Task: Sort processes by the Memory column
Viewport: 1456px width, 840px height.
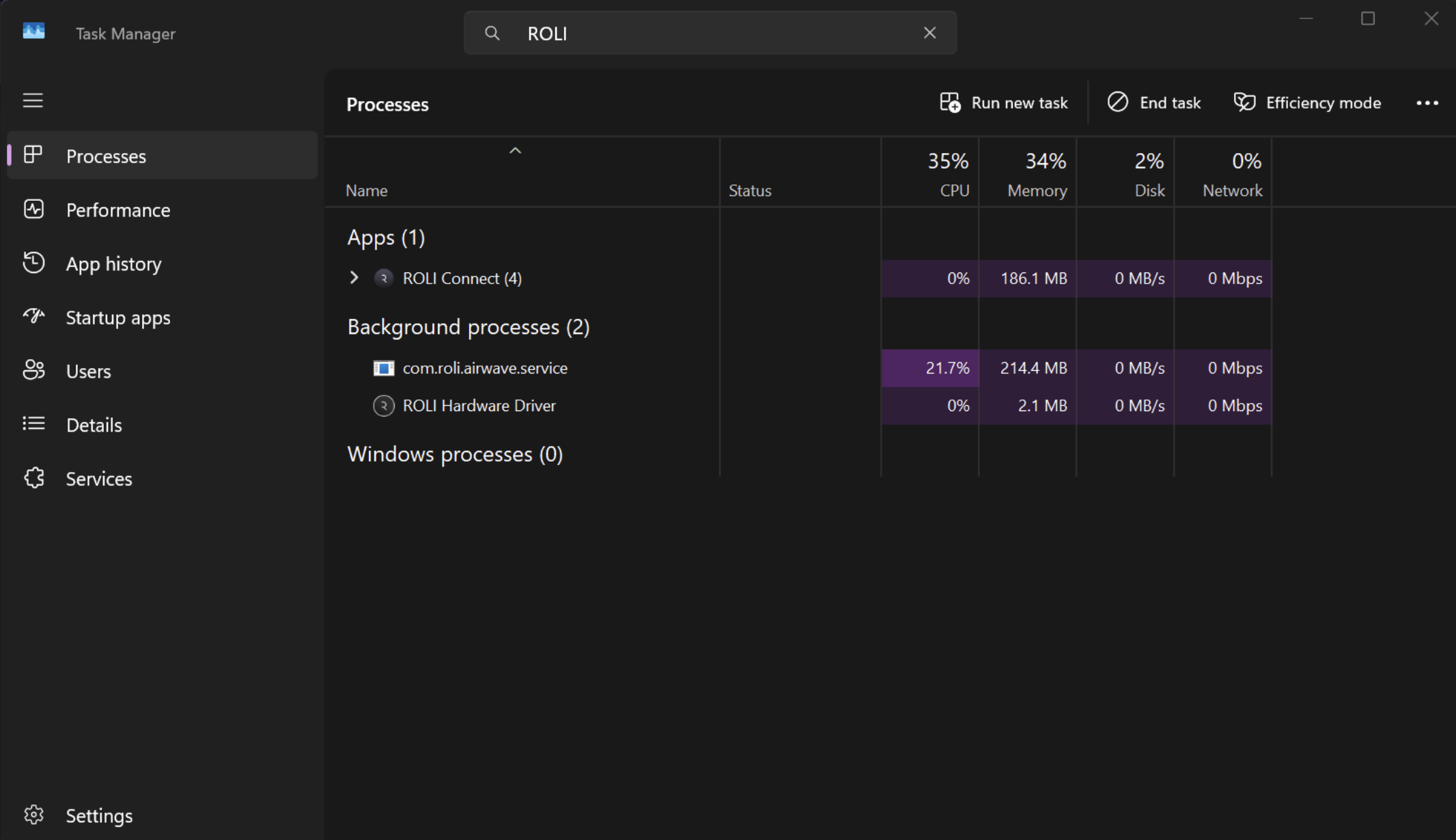Action: point(1036,191)
